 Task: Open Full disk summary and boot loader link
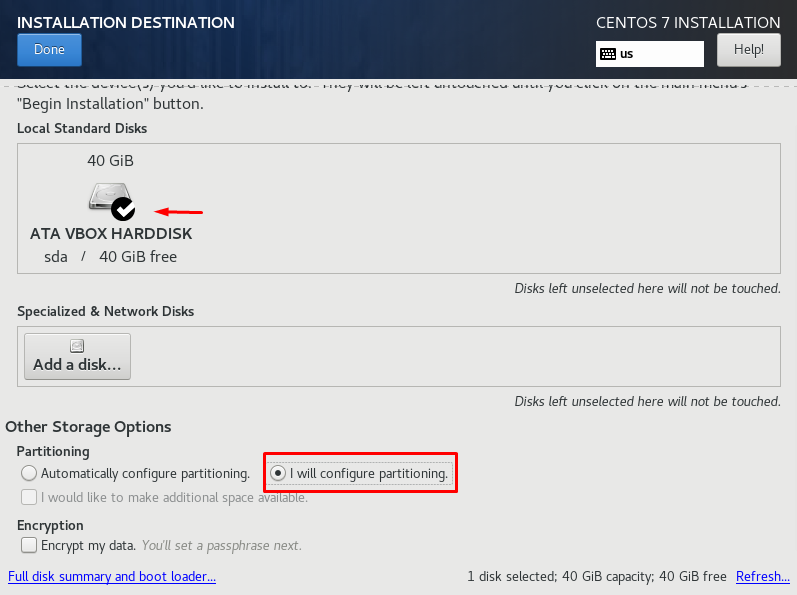click(112, 576)
